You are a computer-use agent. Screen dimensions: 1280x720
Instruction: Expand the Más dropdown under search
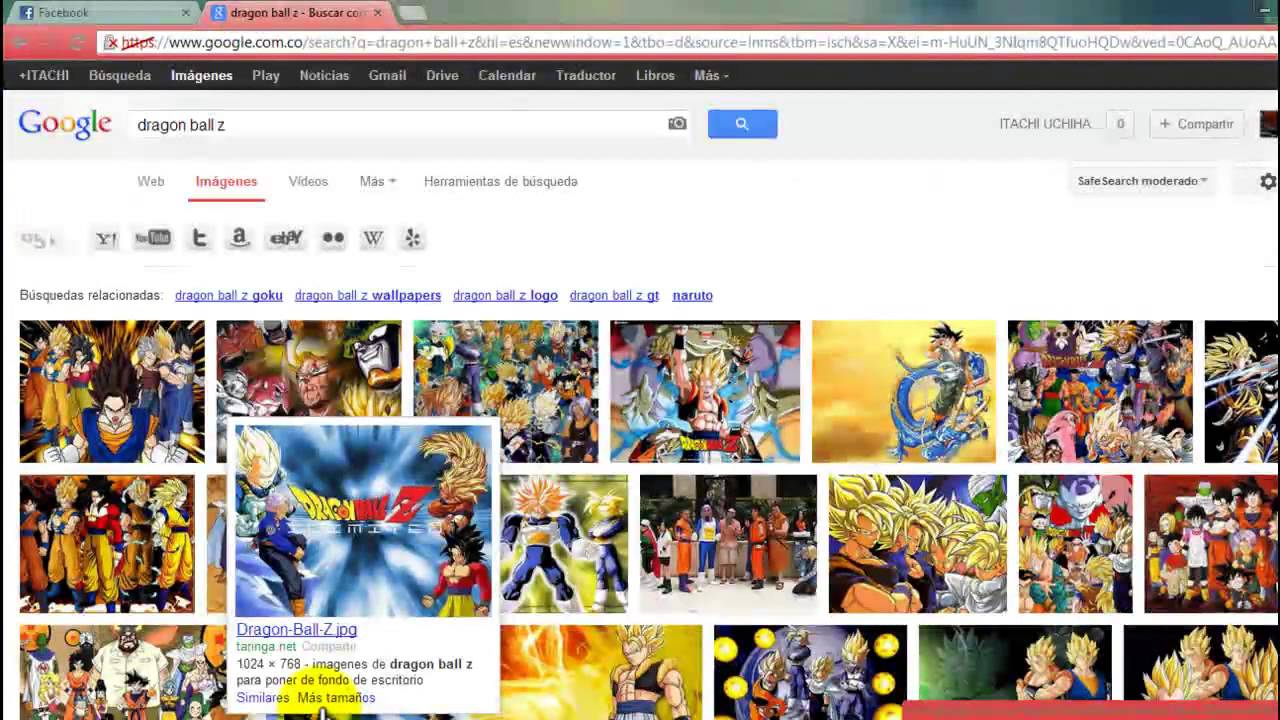(378, 181)
